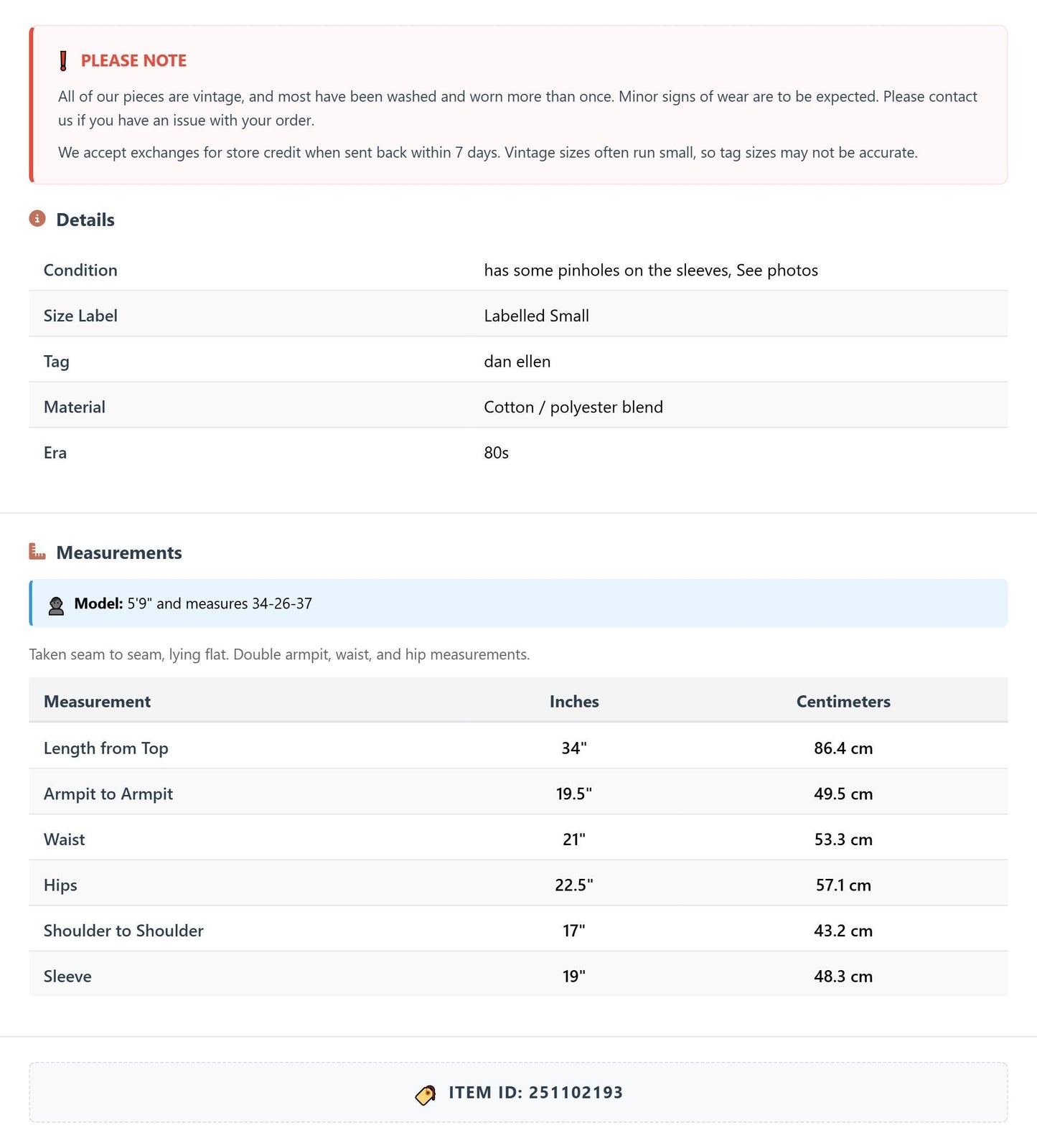Select the PLEASE NOTE heading
The width and height of the screenshot is (1037, 1148).
[x=133, y=61]
